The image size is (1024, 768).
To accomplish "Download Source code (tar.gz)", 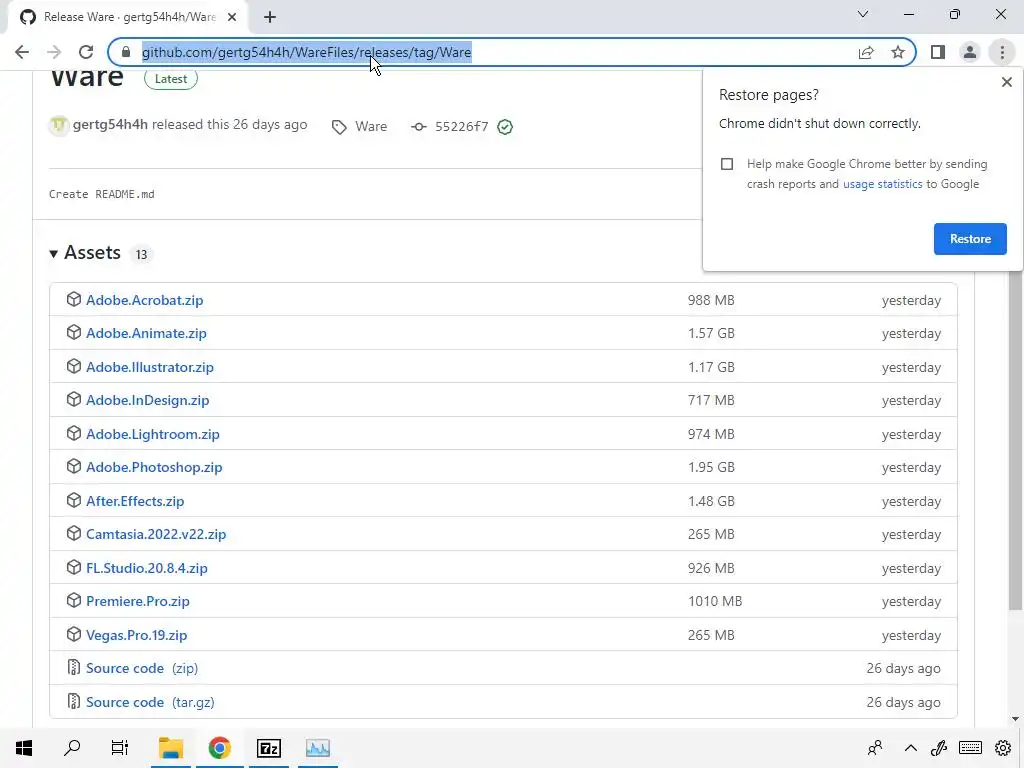I will (x=150, y=702).
